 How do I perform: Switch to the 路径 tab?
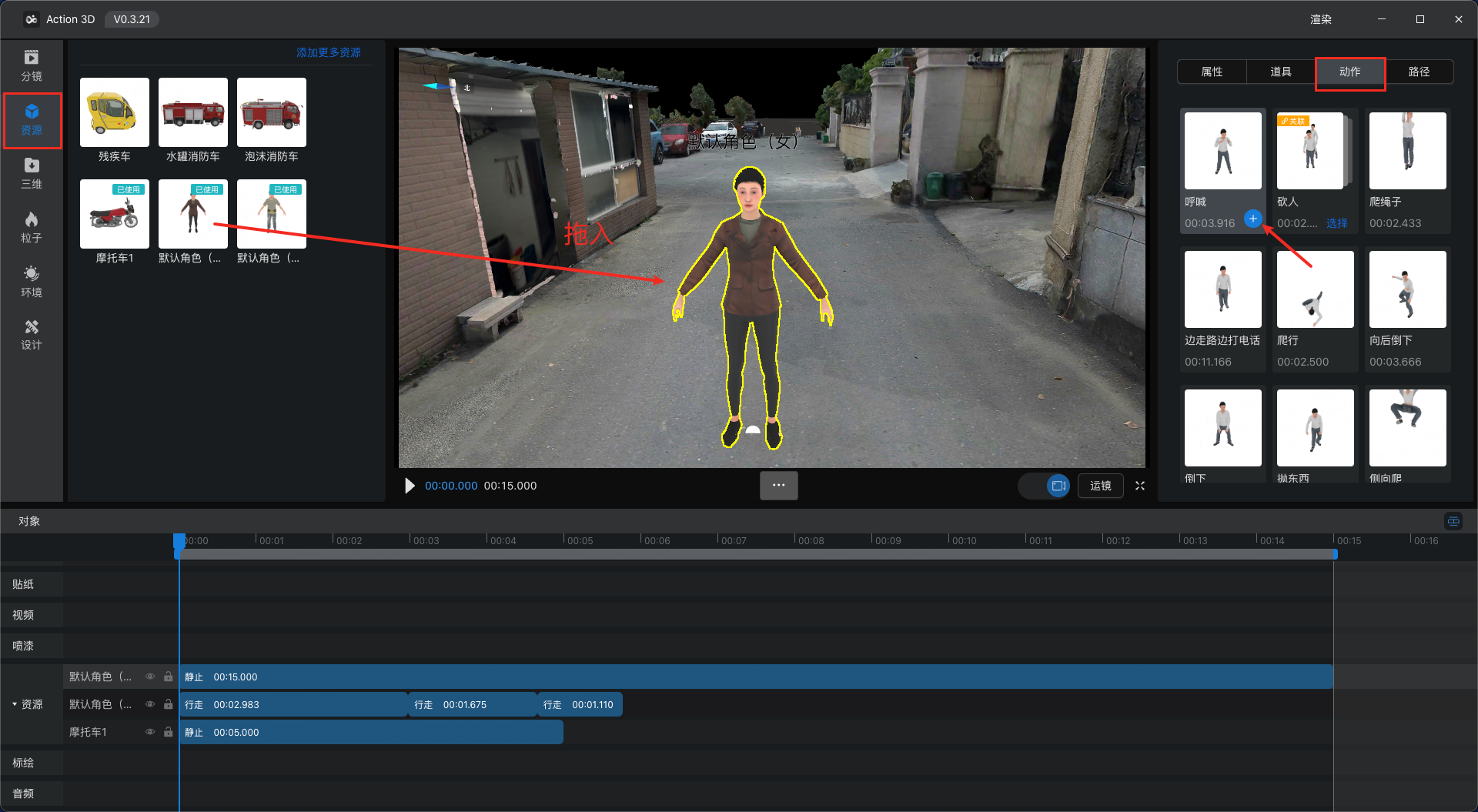(x=1419, y=72)
